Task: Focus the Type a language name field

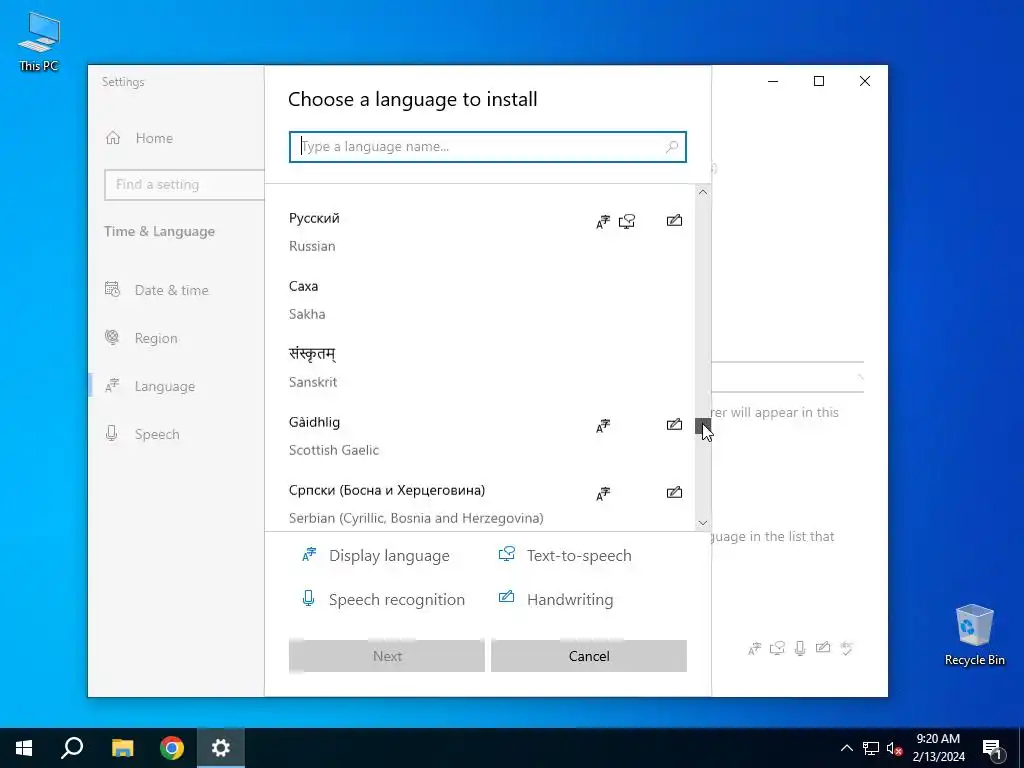Action: [x=487, y=147]
